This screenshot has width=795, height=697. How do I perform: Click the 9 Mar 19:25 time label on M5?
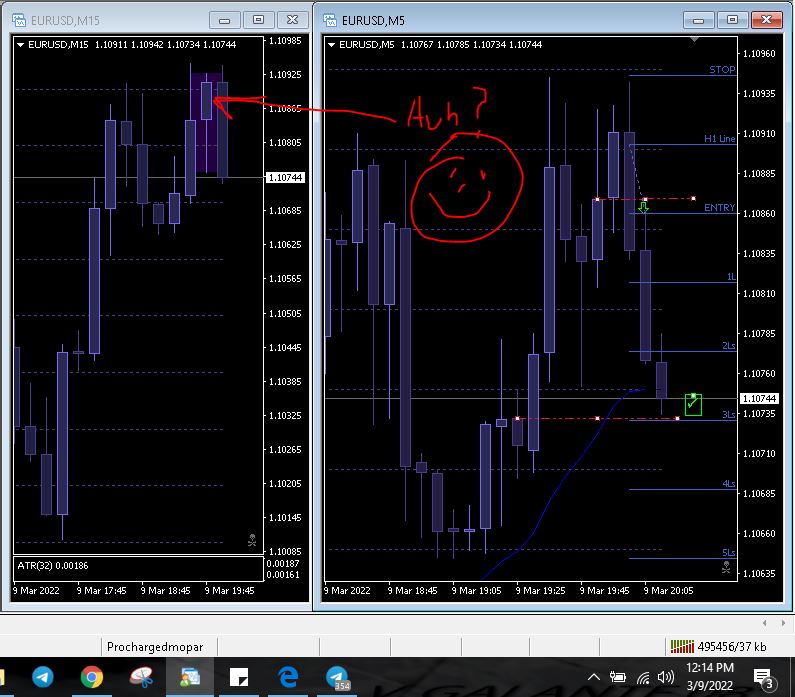point(540,591)
